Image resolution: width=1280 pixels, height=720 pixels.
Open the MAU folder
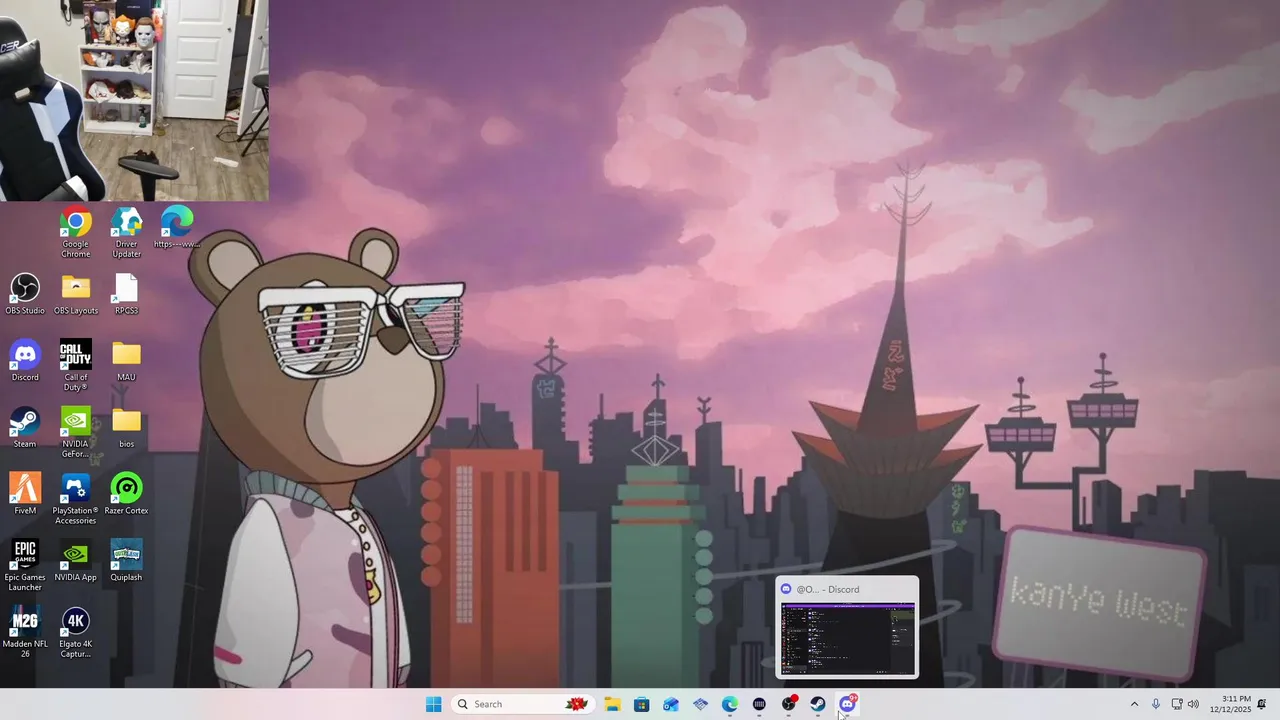tap(126, 361)
